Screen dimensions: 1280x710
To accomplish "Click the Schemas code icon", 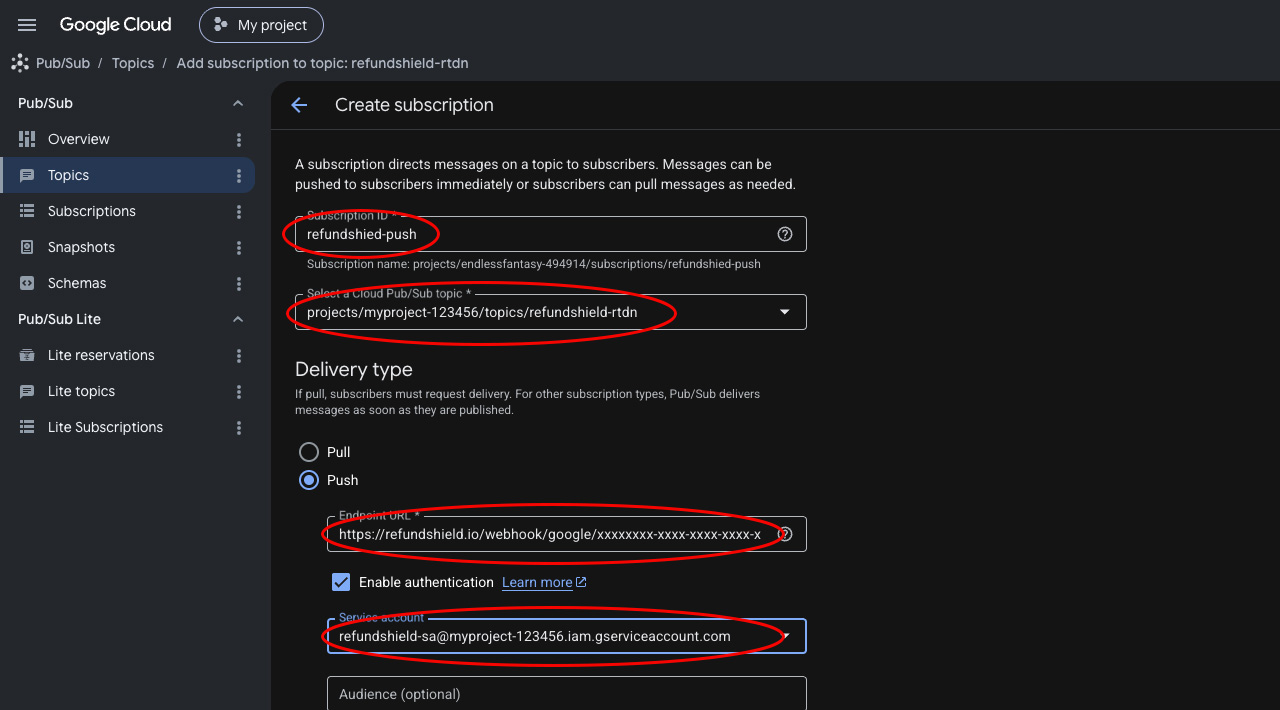I will coord(27,283).
